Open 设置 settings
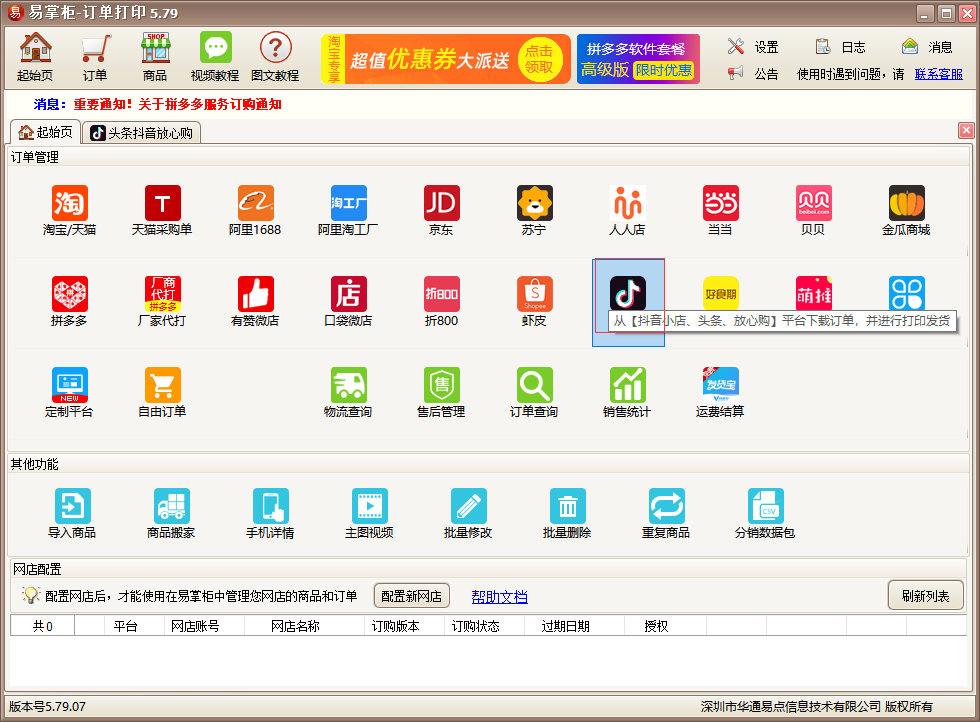This screenshot has width=980, height=722. click(x=753, y=47)
